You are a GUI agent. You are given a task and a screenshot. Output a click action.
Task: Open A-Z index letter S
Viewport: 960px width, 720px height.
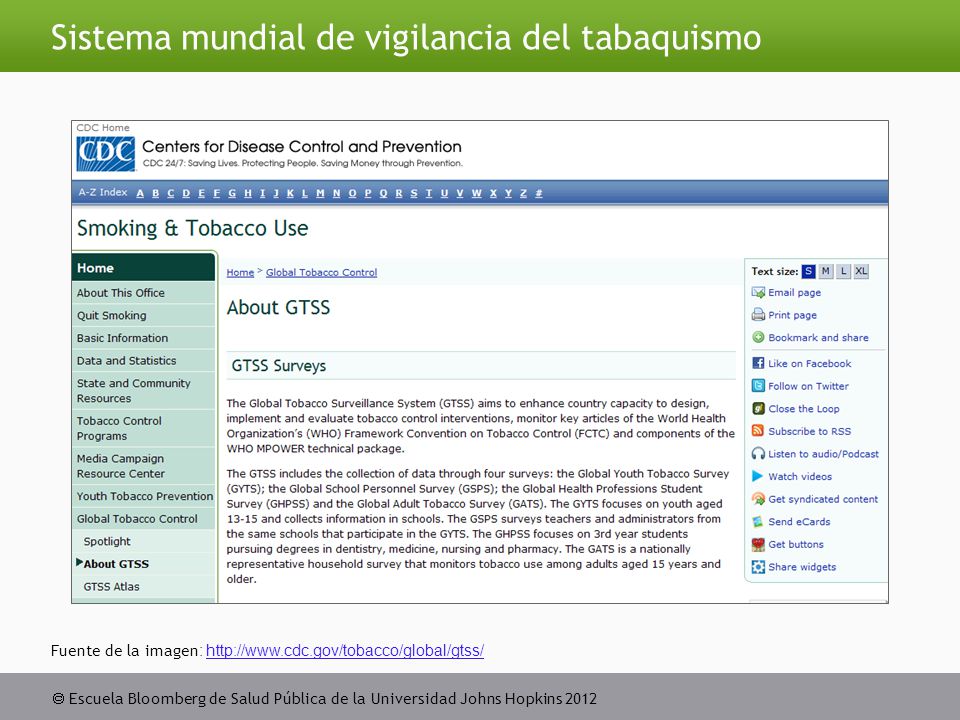tap(414, 193)
